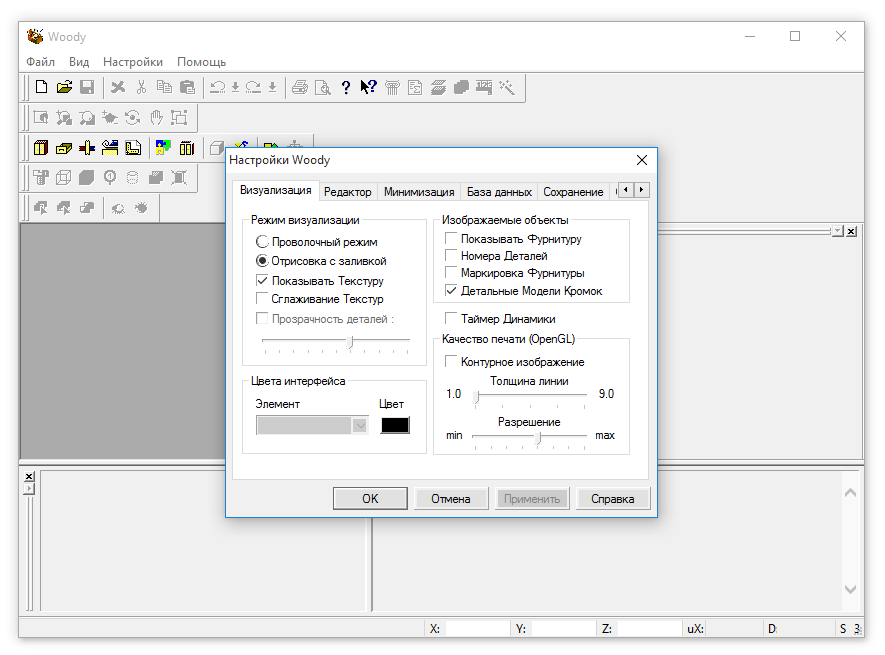This screenshot has height=655, width=885.
Task: Switch to the Сохранение tab
Action: [573, 192]
